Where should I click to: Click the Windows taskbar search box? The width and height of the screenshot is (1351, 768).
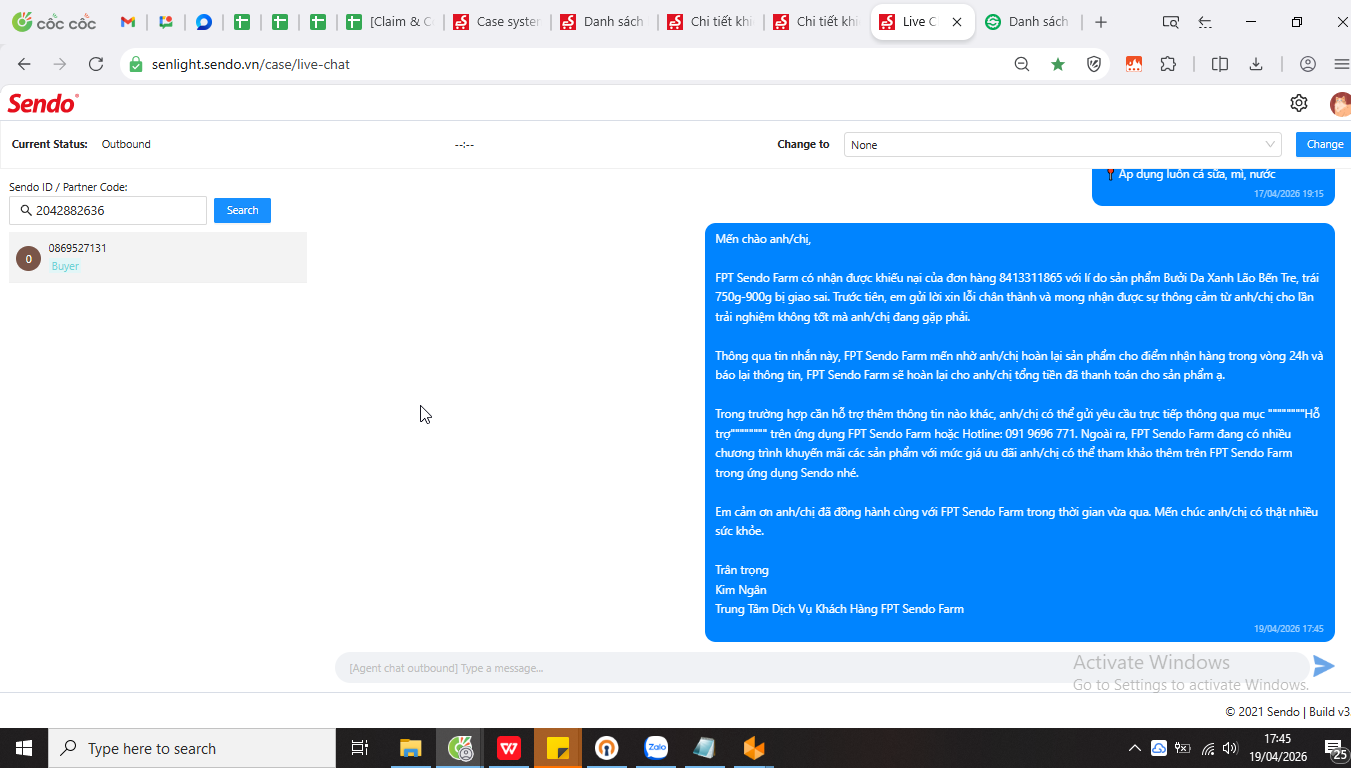pos(192,748)
